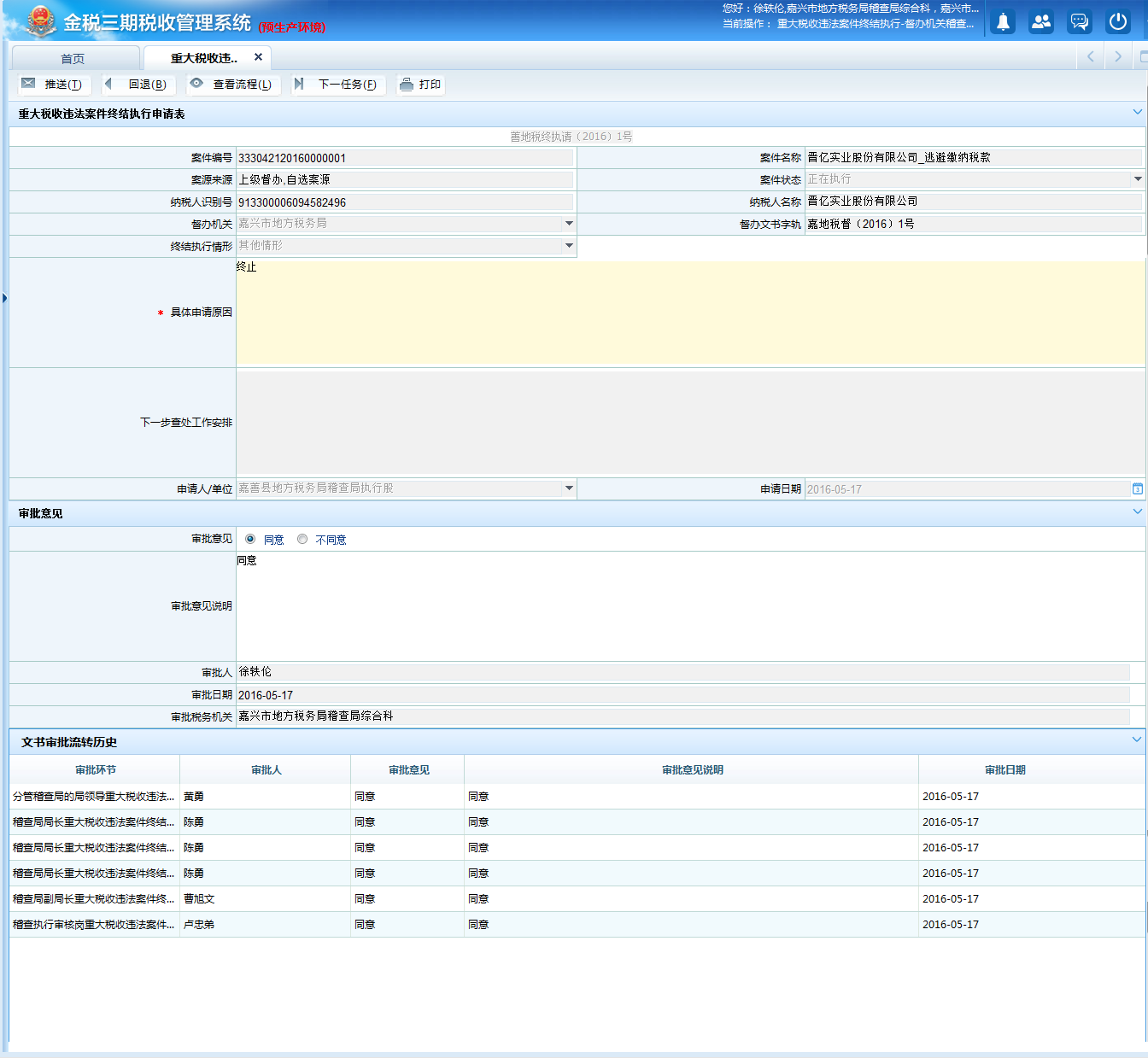This screenshot has width=1148, height=1058.
Task: Select the history row for 曹旭文
Action: pyautogui.click(x=577, y=899)
